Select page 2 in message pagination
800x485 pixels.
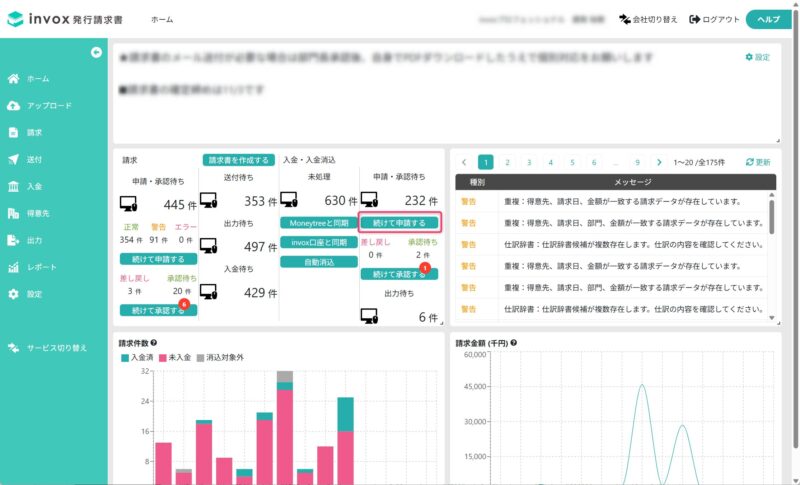coord(507,162)
